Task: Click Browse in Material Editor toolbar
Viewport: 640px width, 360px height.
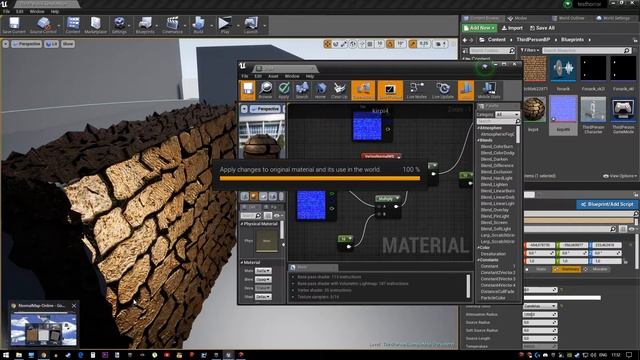Action: click(265, 90)
